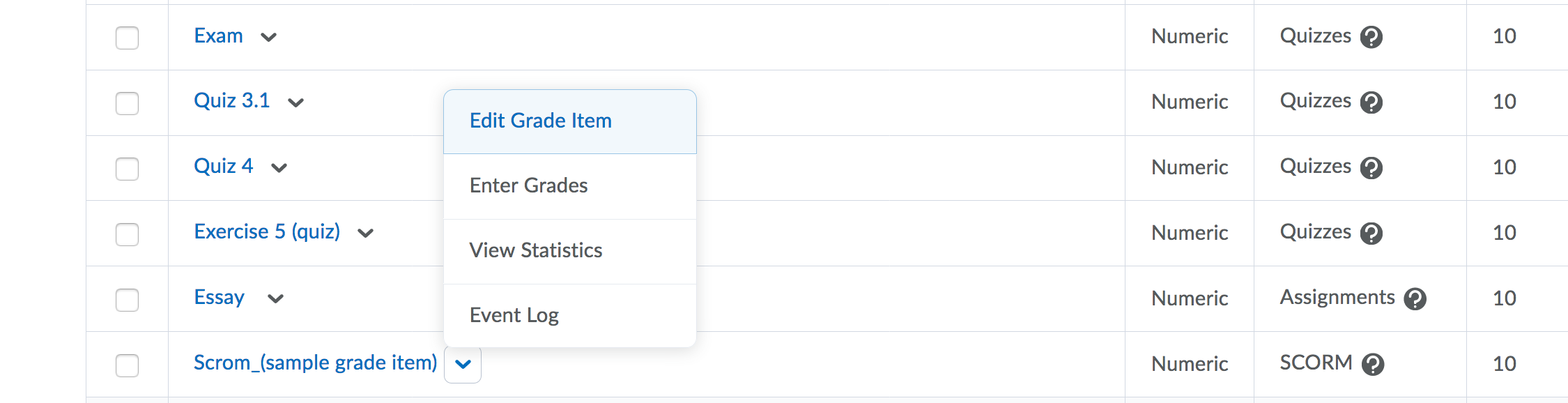Choose Edit Grade Item from the menu
Viewport: 1568px width, 403px height.
541,121
